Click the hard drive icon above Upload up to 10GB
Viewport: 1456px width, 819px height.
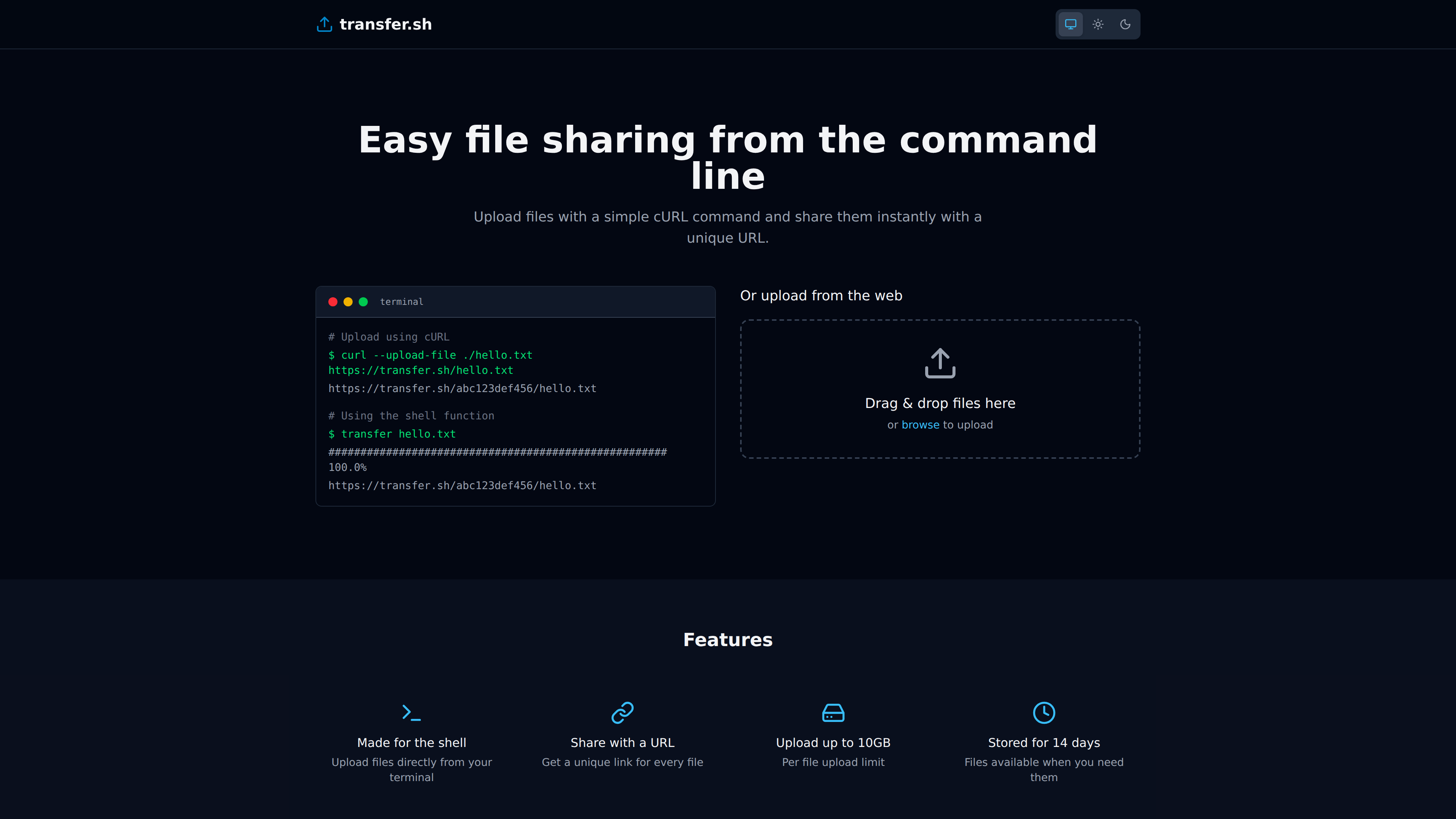coord(833,713)
